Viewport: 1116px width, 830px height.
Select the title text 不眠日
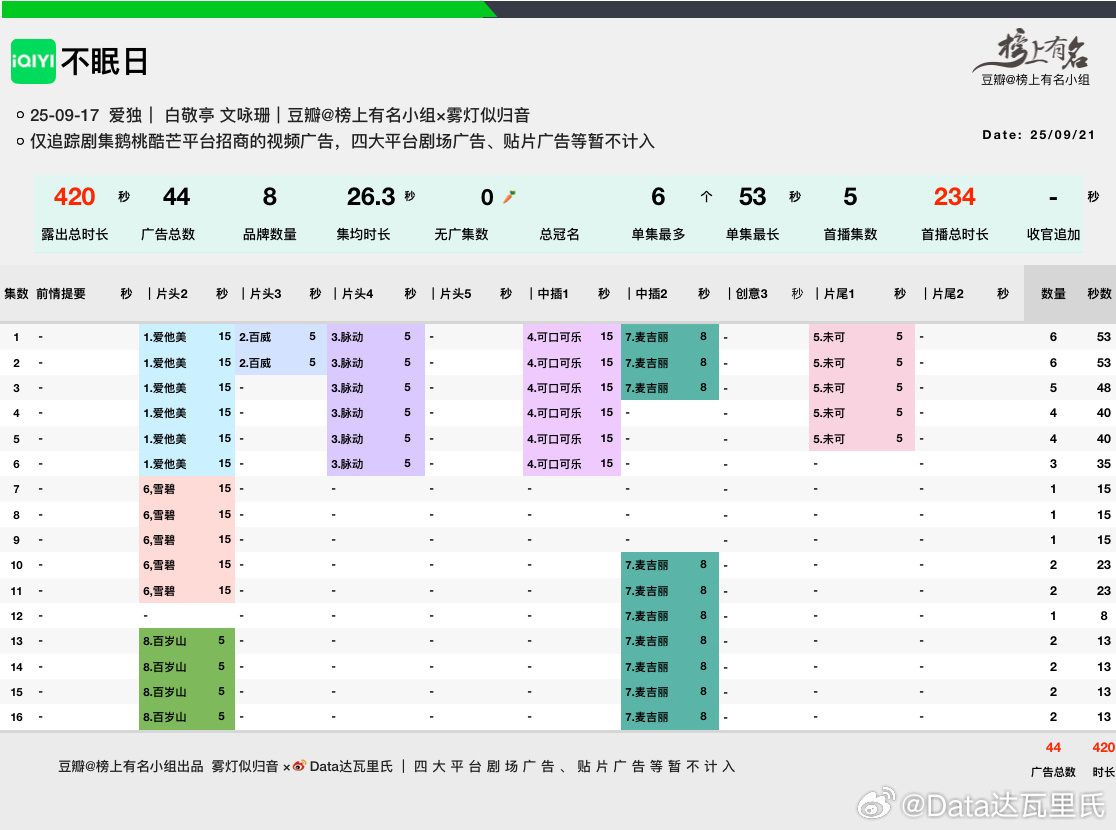(x=105, y=62)
